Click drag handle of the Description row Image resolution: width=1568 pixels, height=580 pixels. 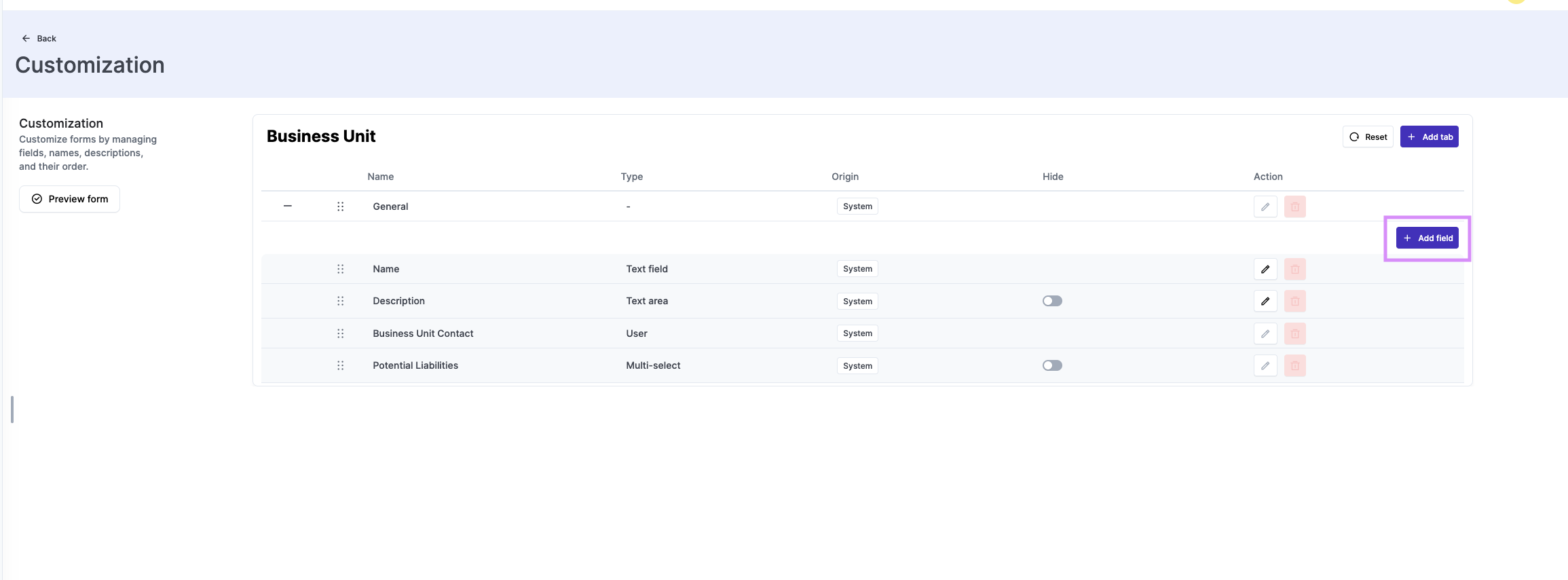coord(340,301)
